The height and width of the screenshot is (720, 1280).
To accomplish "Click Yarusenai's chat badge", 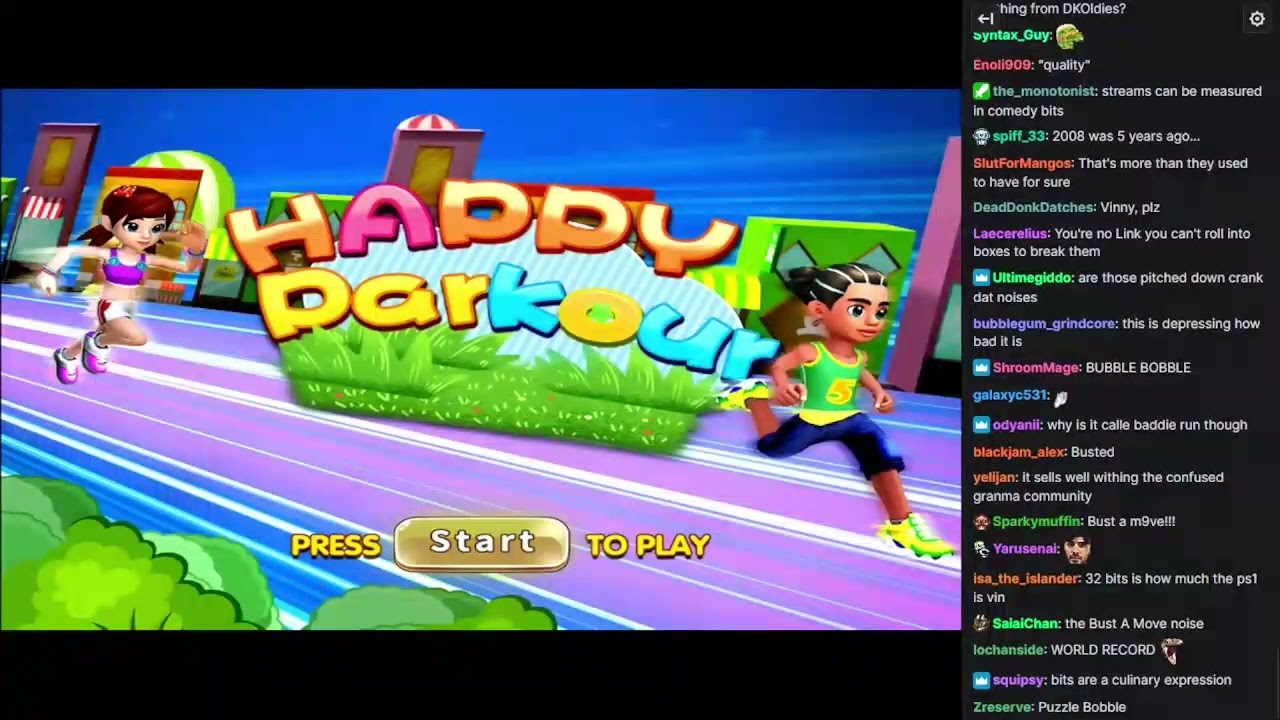I will pyautogui.click(x=981, y=549).
